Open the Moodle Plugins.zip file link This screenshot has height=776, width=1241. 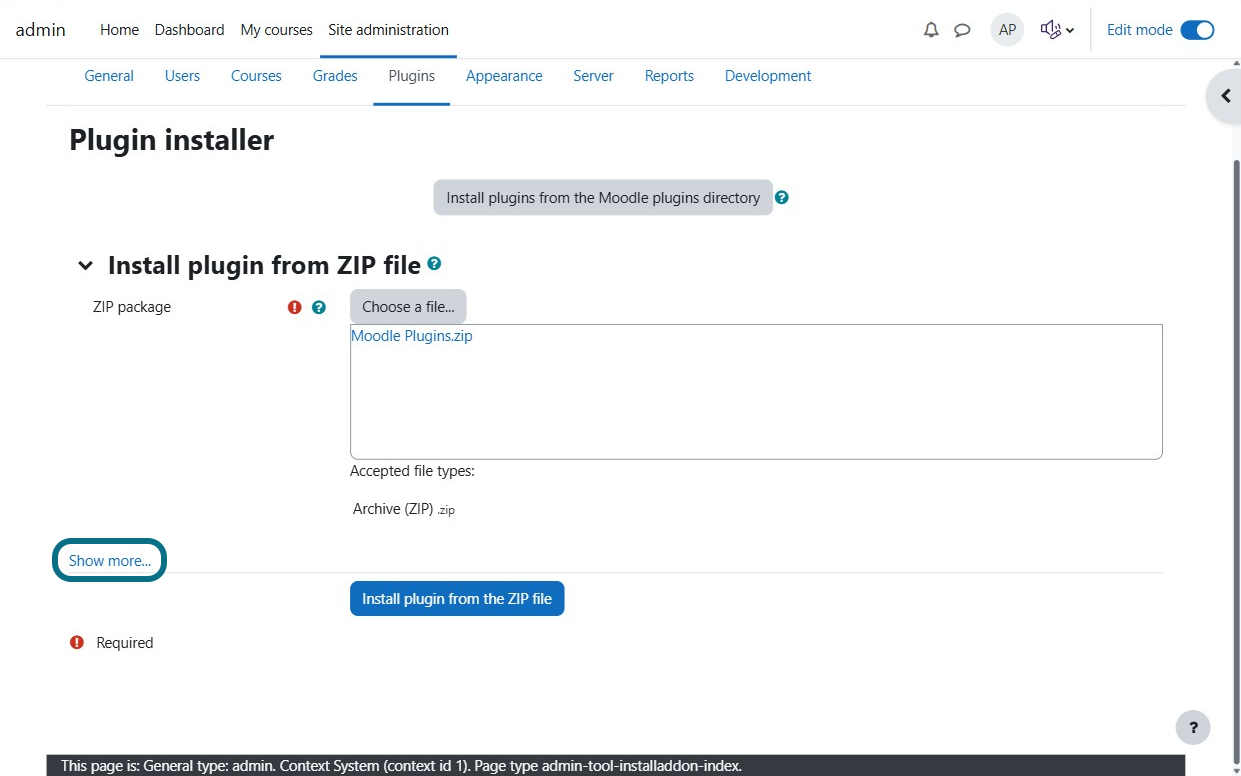point(412,336)
